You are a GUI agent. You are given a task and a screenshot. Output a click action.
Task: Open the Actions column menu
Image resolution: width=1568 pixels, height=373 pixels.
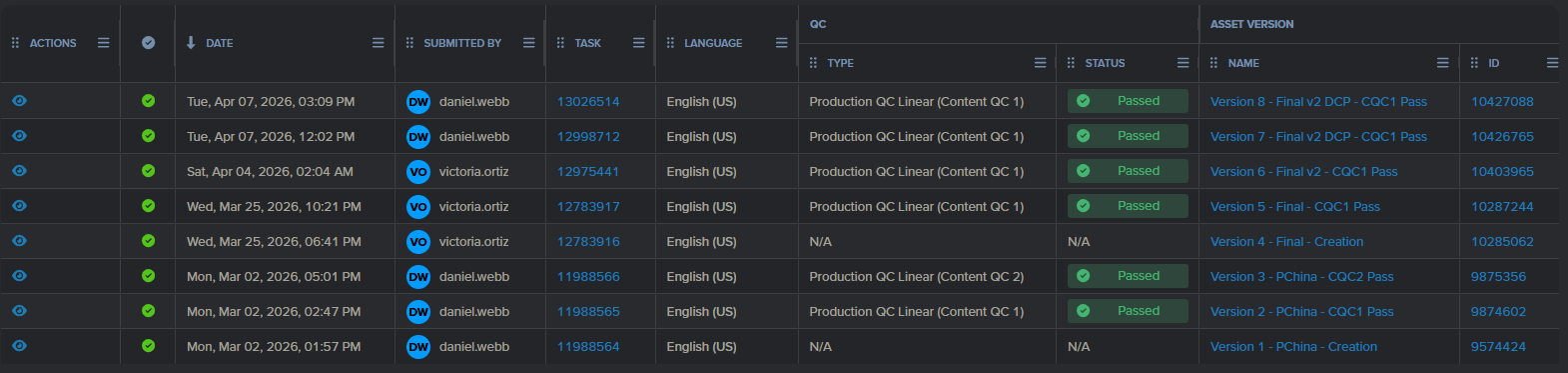tap(103, 43)
